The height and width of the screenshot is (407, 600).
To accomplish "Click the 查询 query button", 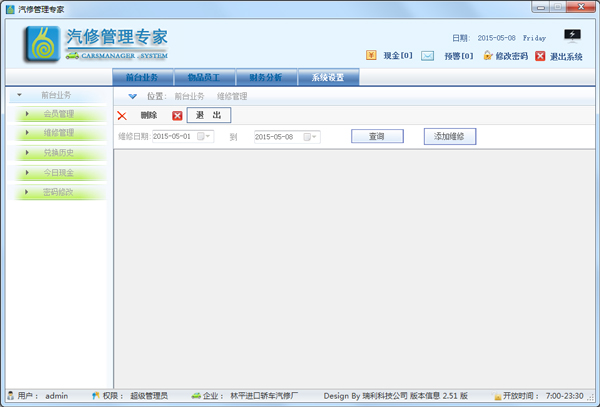I will (x=377, y=136).
